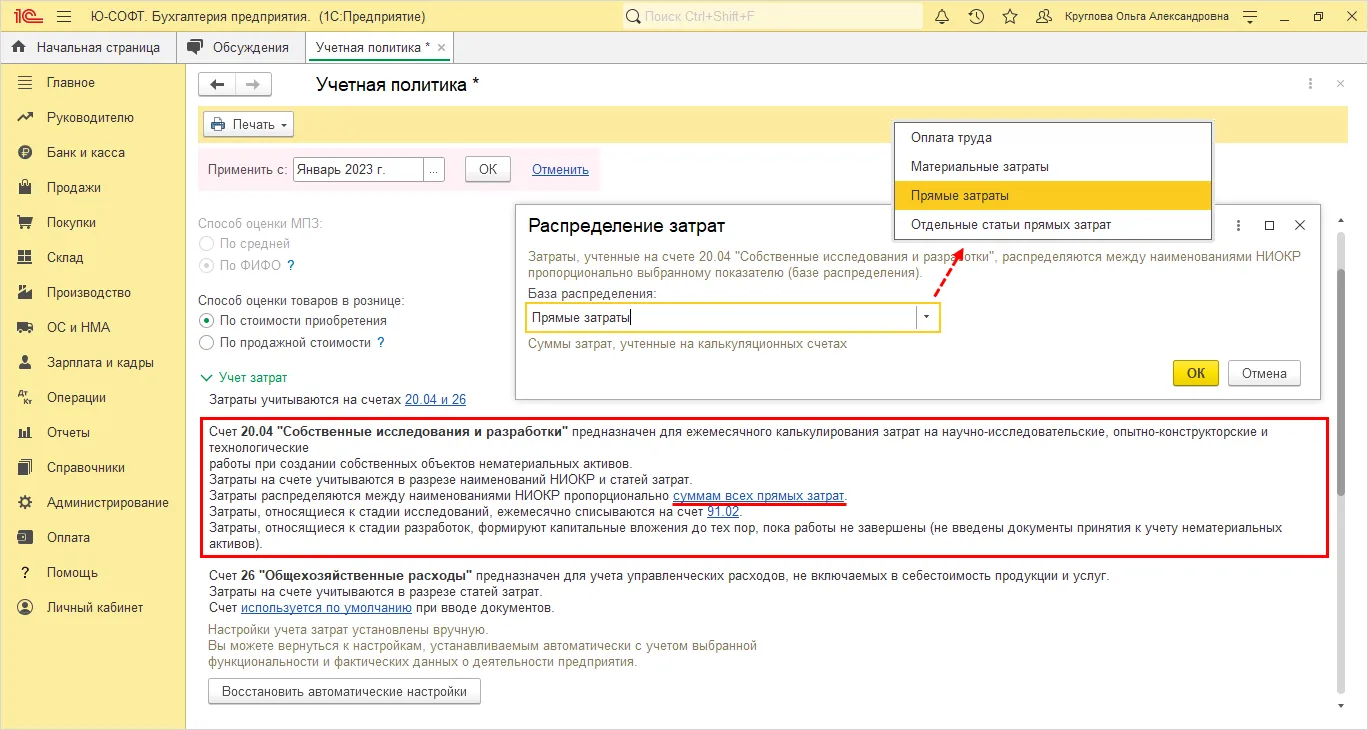1368x730 pixels.
Task: Open the hamburger functions menu
Action: pyautogui.click(x=64, y=17)
